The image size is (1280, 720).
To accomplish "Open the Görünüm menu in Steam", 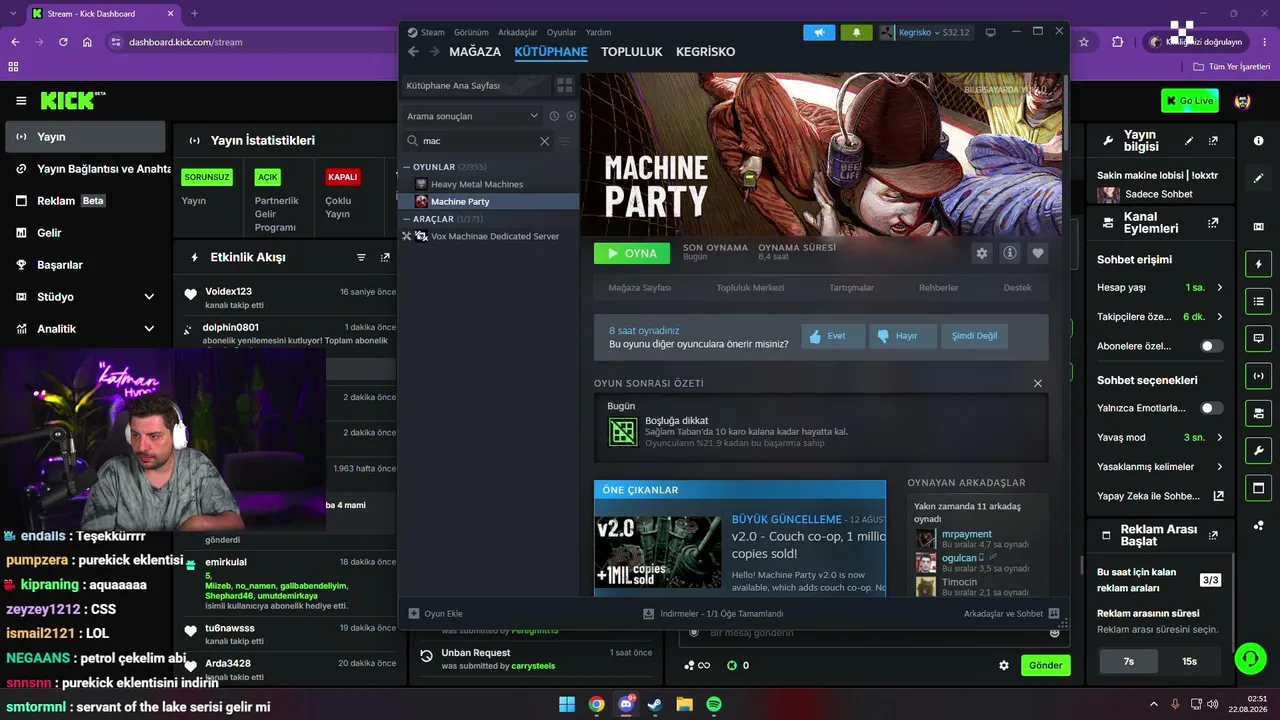I will [471, 32].
